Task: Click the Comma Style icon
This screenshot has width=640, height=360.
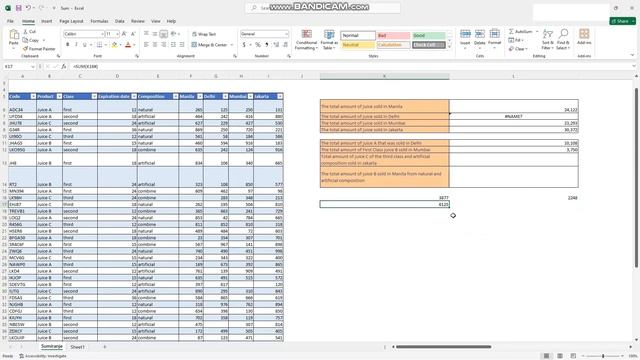Action: pos(267,44)
